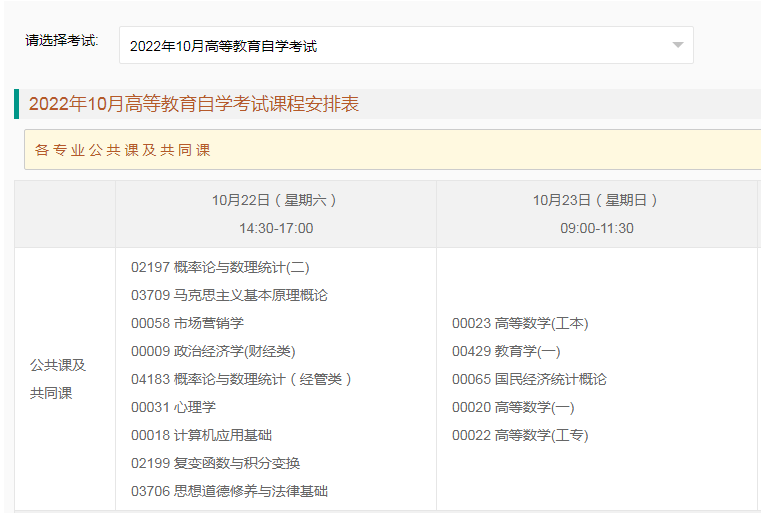Click course 03709 马克思主义基本原理概论
Image resolution: width=761 pixels, height=513 pixels.
[229, 295]
